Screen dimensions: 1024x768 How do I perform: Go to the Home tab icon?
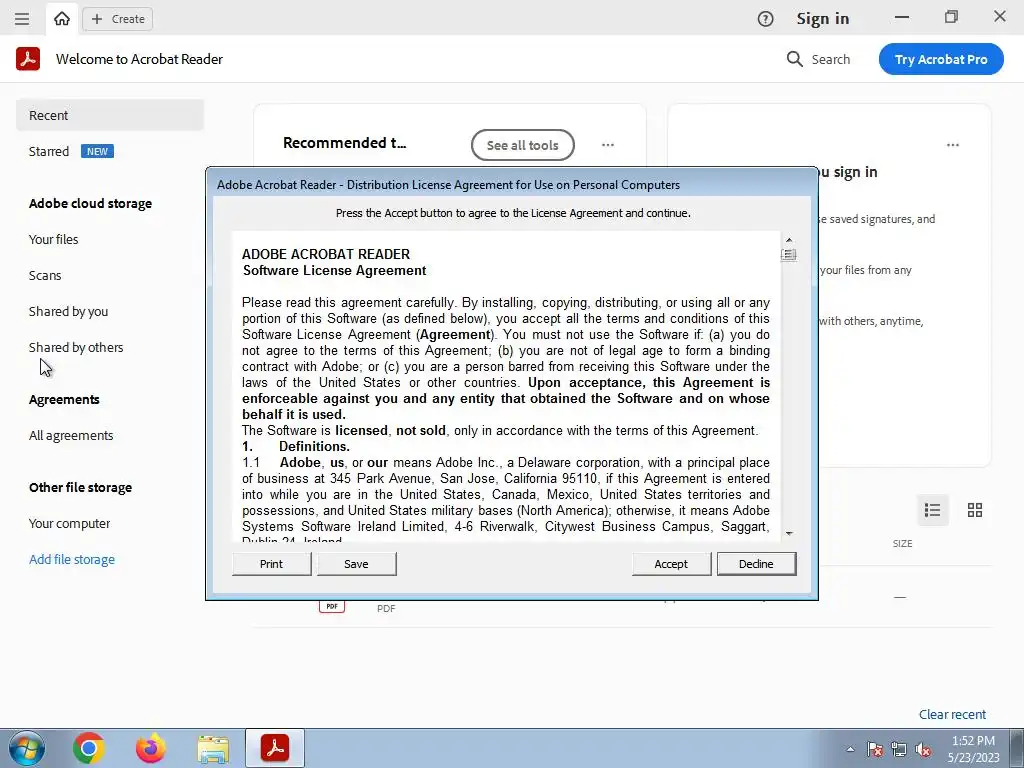tap(62, 18)
